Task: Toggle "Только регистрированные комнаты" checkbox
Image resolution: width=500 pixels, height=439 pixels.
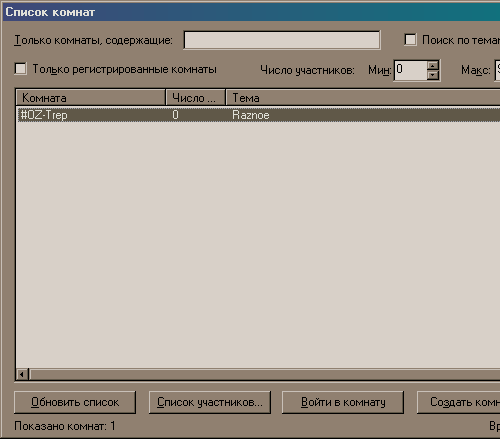Action: (21, 69)
